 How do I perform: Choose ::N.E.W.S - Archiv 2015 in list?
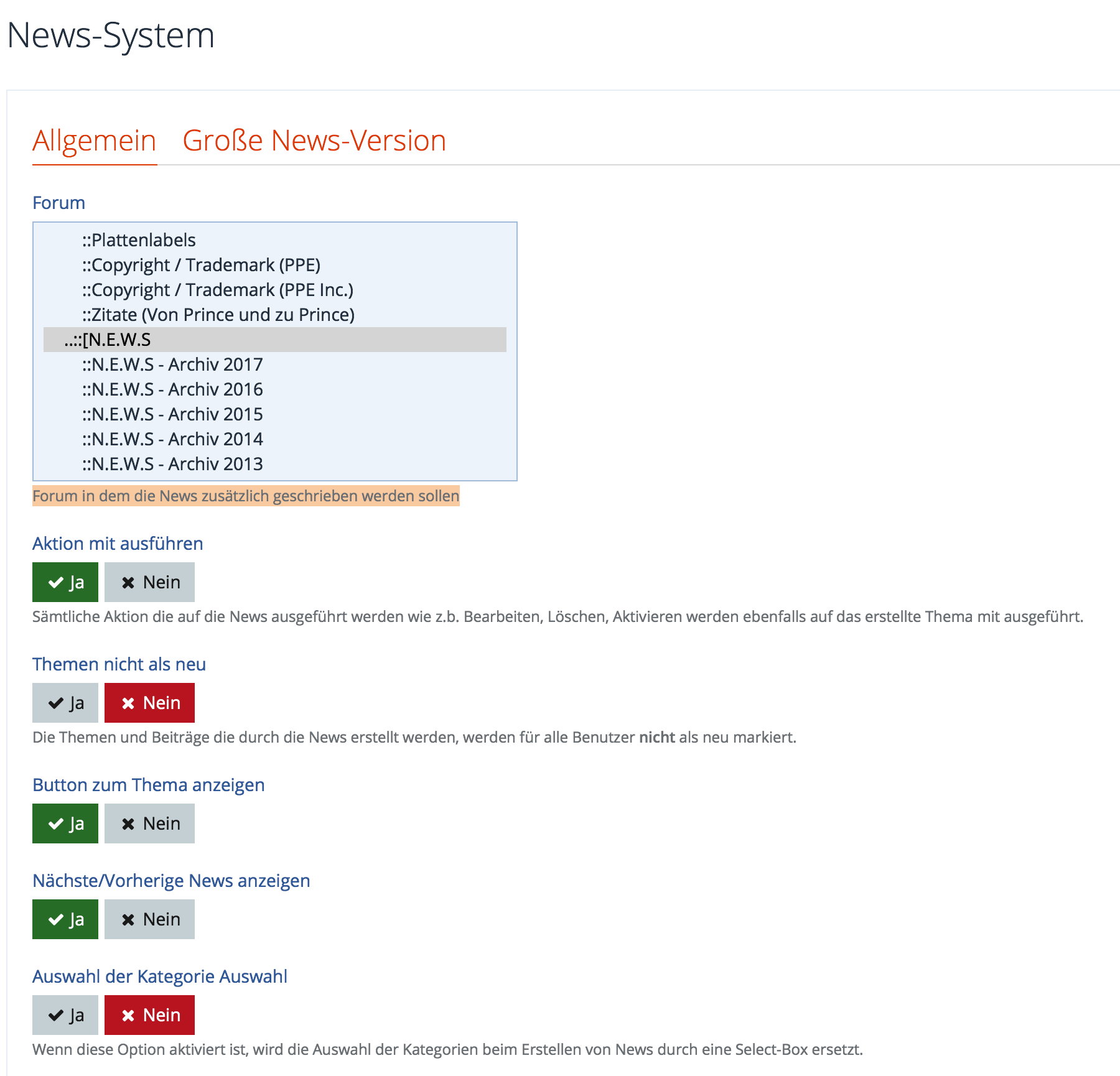(x=172, y=414)
